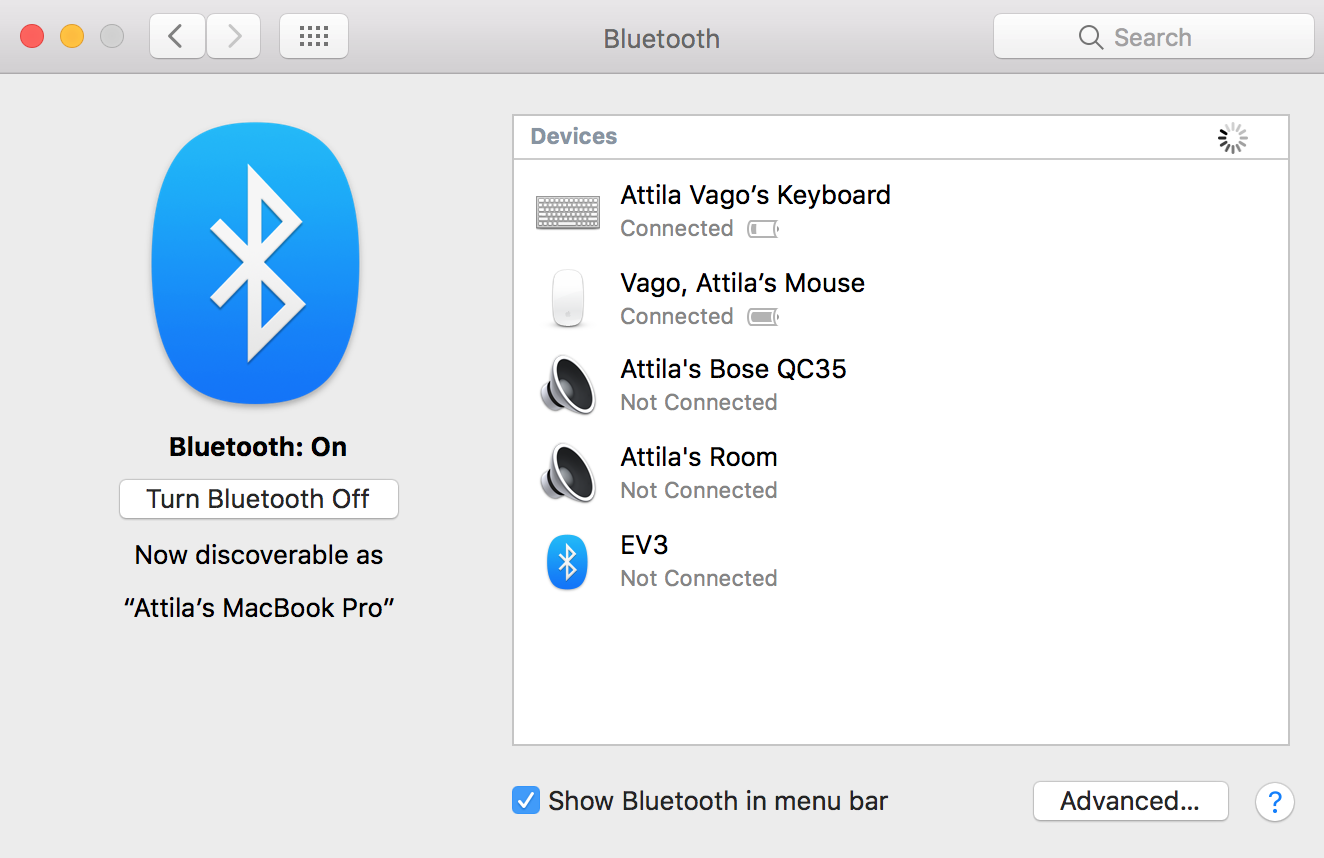Viewport: 1324px width, 858px height.
Task: Open the Advanced… settings button
Action: point(1130,801)
